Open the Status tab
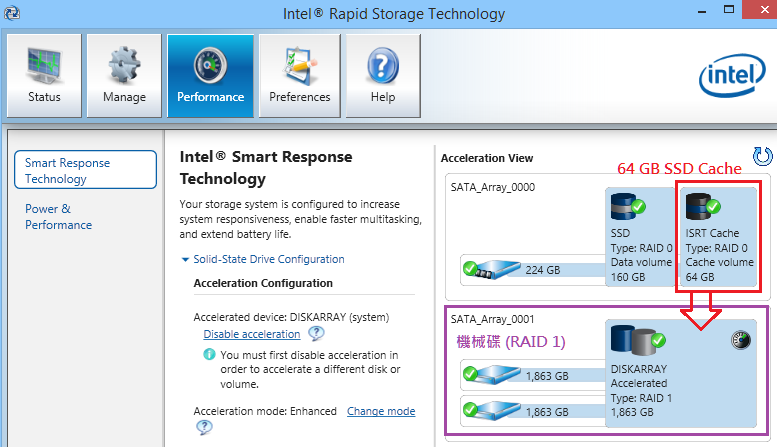The width and height of the screenshot is (777, 447). pyautogui.click(x=44, y=76)
